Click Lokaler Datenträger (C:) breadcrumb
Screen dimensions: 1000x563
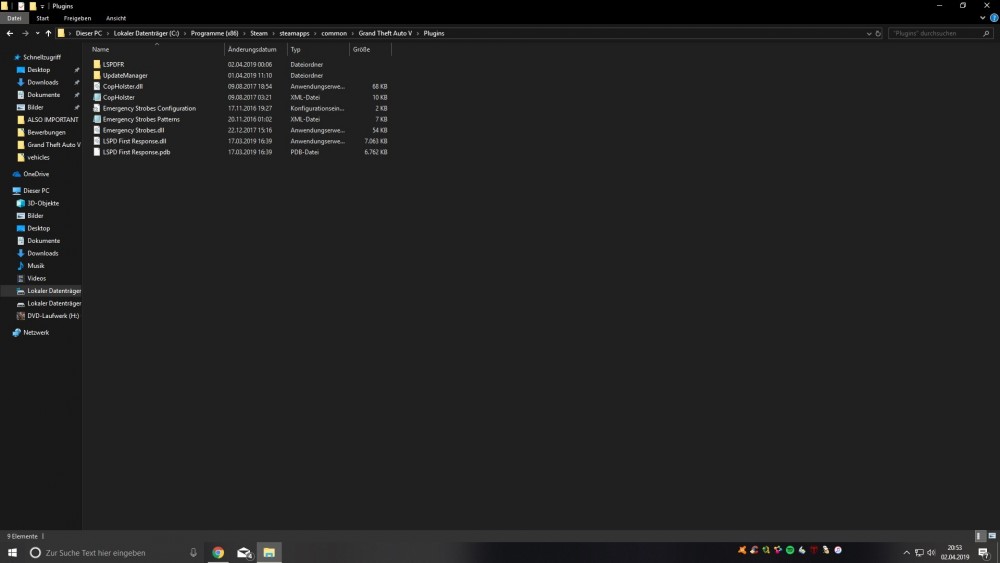pos(146,33)
